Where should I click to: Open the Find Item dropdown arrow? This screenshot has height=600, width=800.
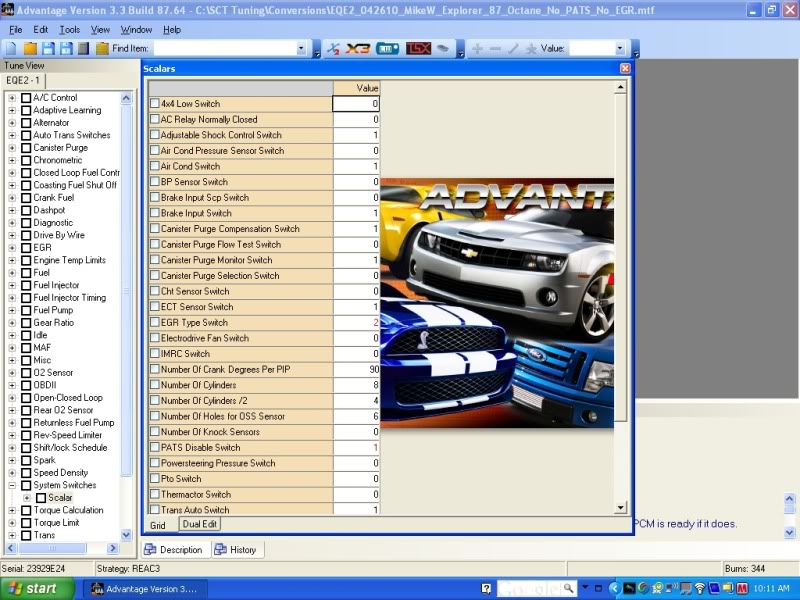tap(301, 48)
